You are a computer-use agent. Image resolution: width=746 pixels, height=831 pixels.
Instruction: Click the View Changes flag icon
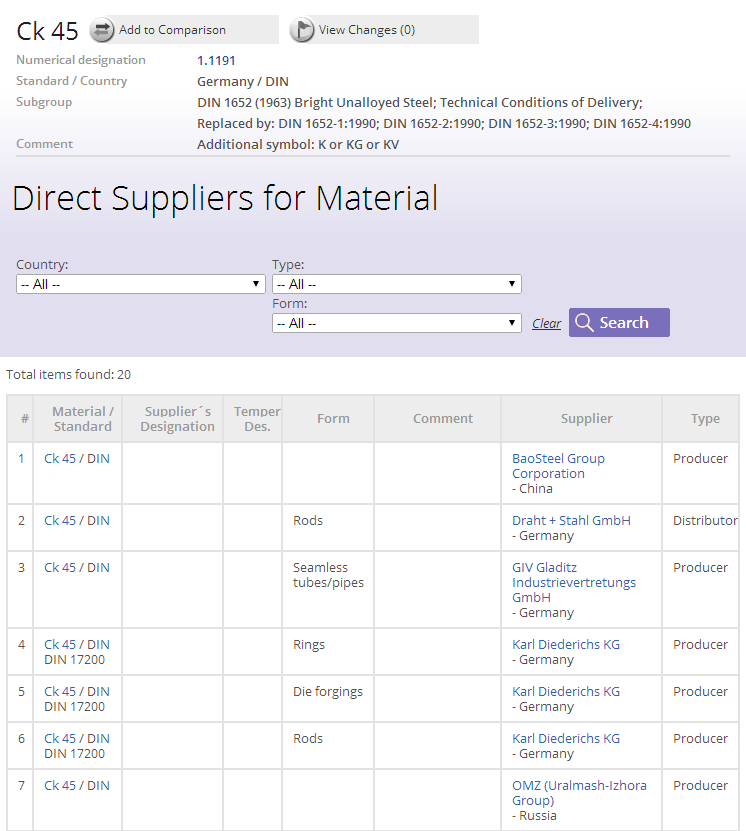[303, 30]
